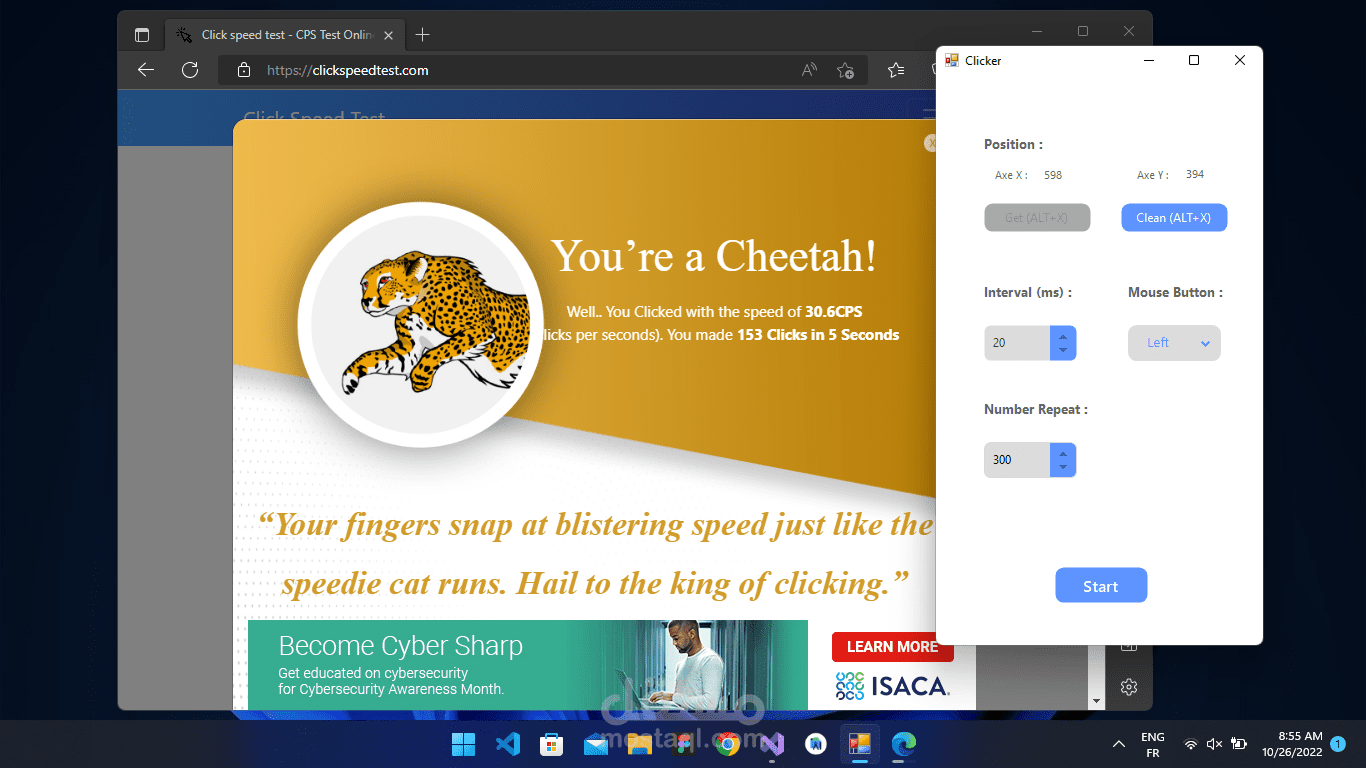Open the Favorites list in Edge toolbar
Screen dimensions: 1366x768
click(896, 70)
